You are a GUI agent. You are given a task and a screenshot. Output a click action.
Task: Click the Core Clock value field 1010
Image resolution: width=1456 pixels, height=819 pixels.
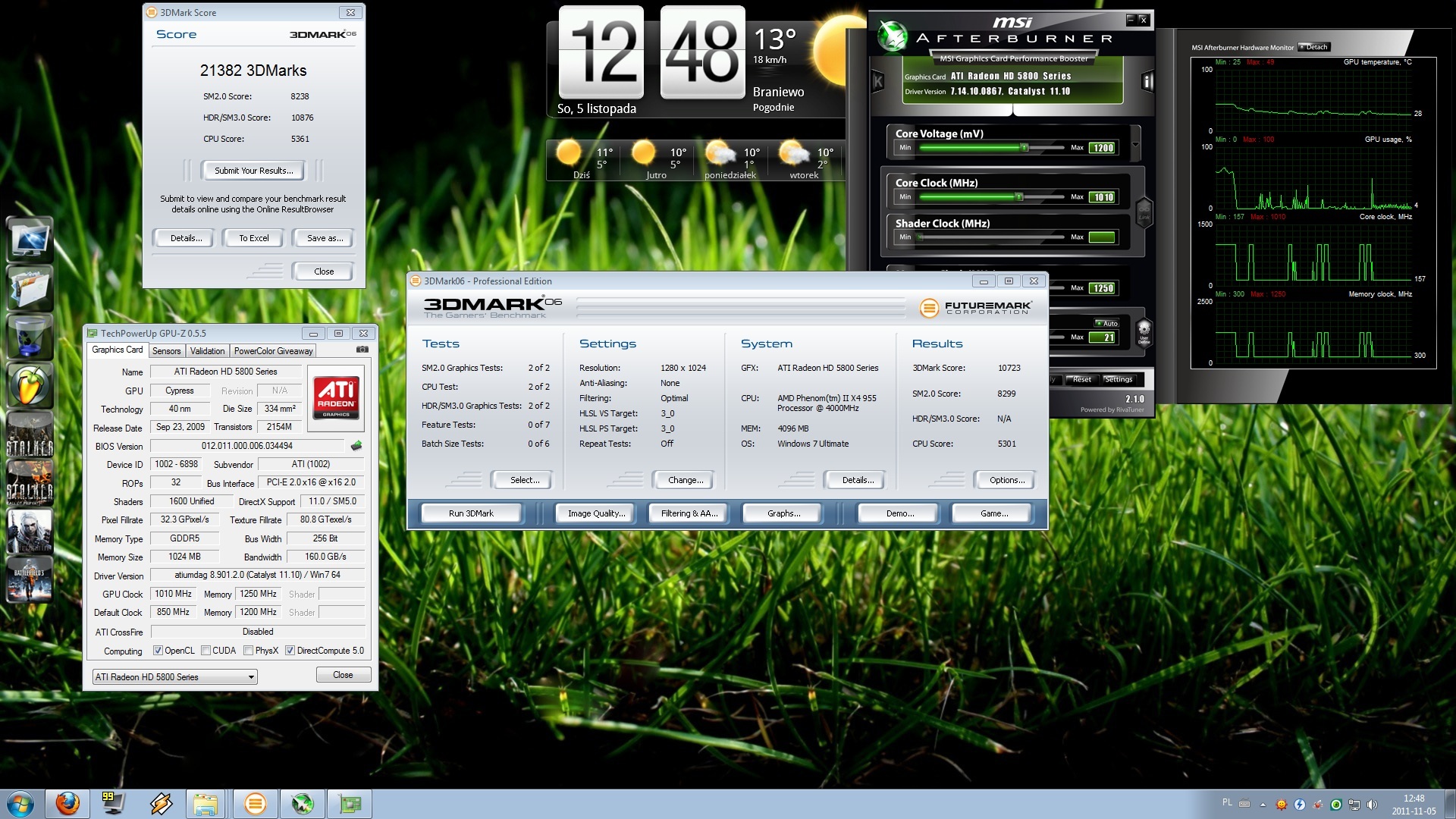click(x=1103, y=197)
